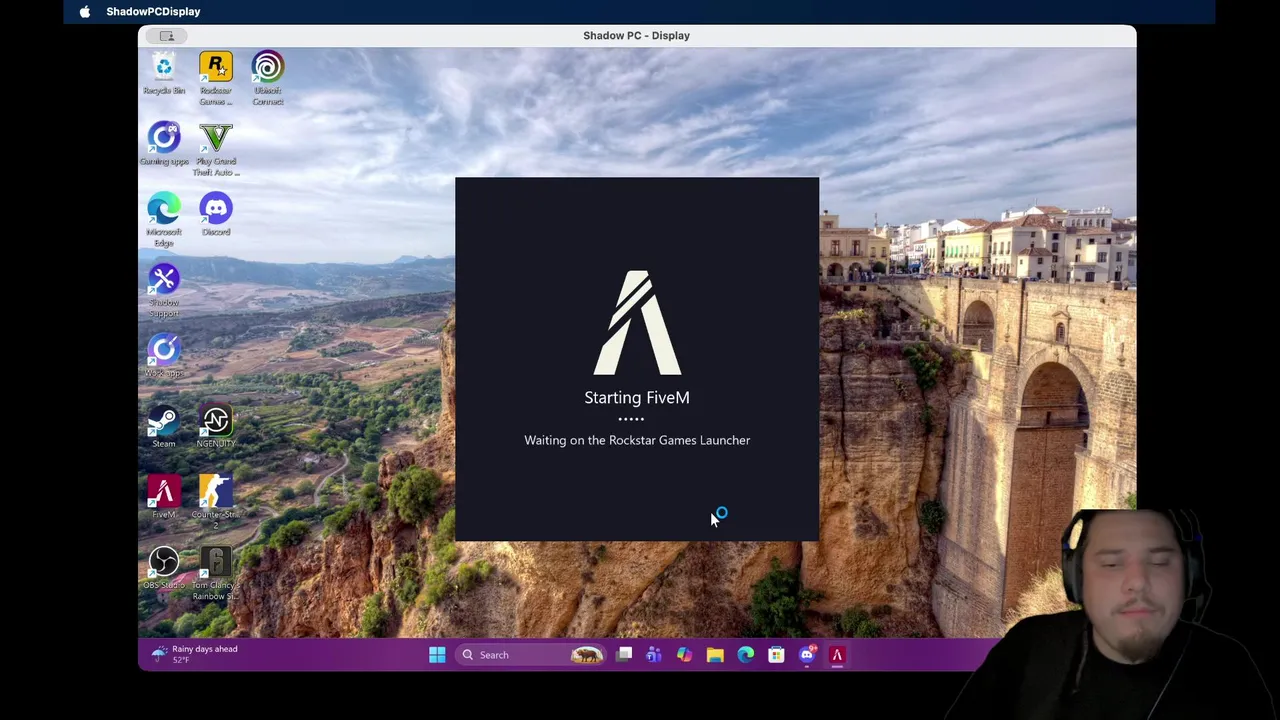Screen dimensions: 1280x720
Task: Open the OBS Studio desktop shortcut
Action: [164, 568]
